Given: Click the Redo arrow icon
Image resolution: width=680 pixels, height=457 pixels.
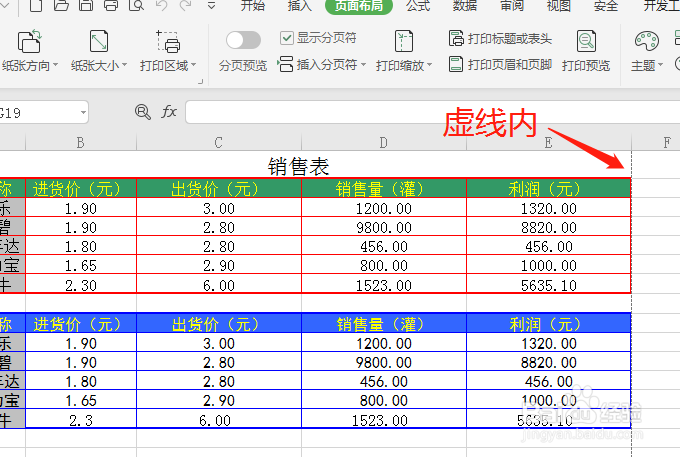Looking at the screenshot, I should (186, 5).
